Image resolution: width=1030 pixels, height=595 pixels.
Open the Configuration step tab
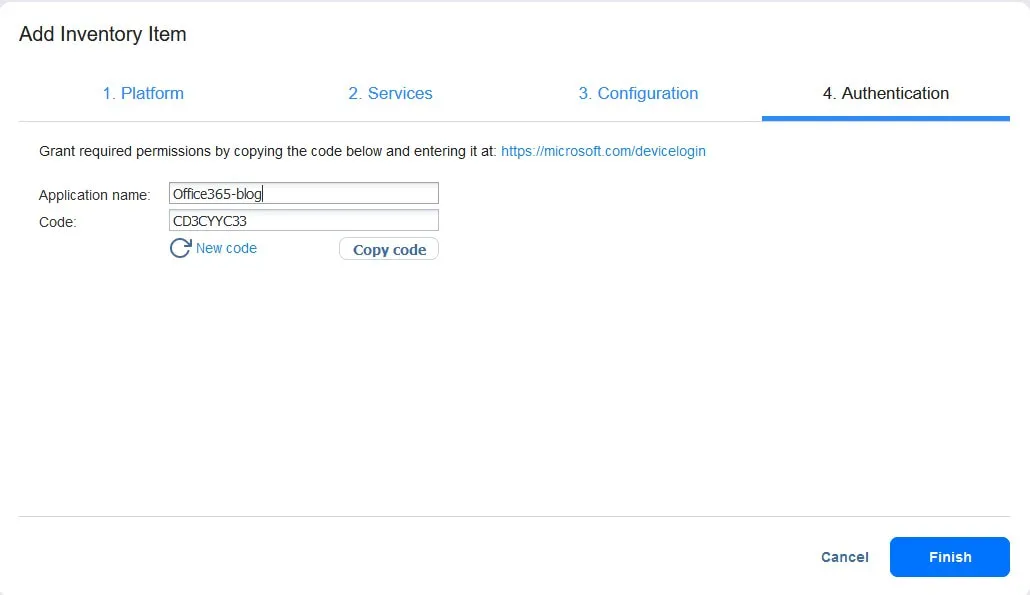pos(638,93)
